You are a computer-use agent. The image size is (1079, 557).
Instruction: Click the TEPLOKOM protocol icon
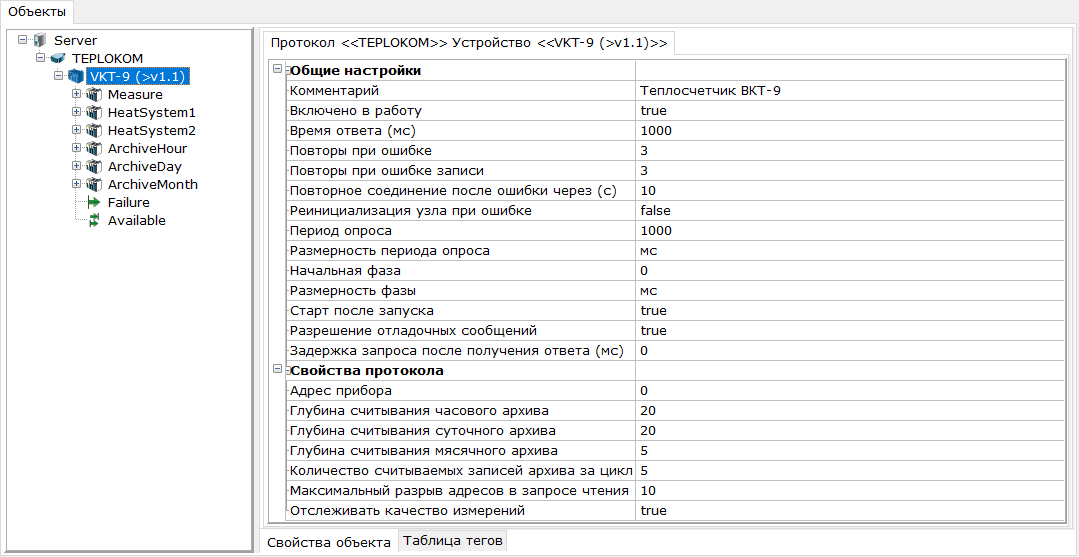58,59
